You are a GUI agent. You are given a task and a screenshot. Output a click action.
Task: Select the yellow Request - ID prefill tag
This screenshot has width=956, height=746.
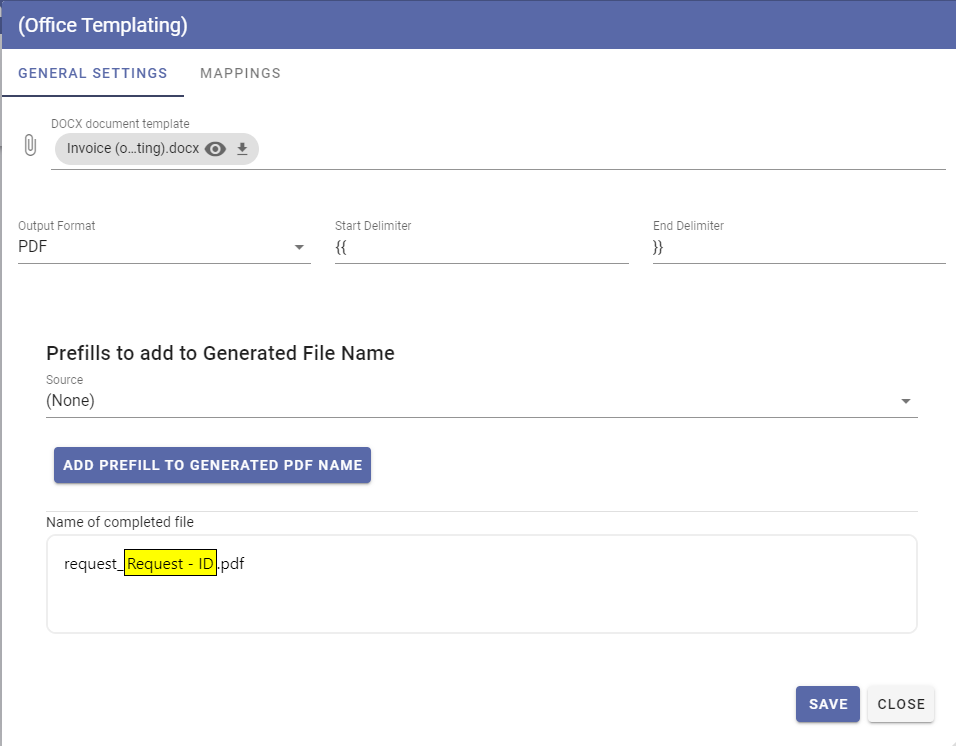tap(170, 563)
